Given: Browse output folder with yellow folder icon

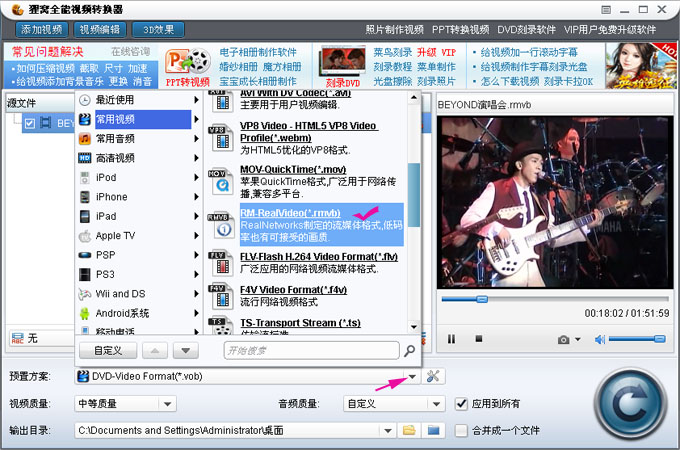Looking at the screenshot, I should pos(408,430).
